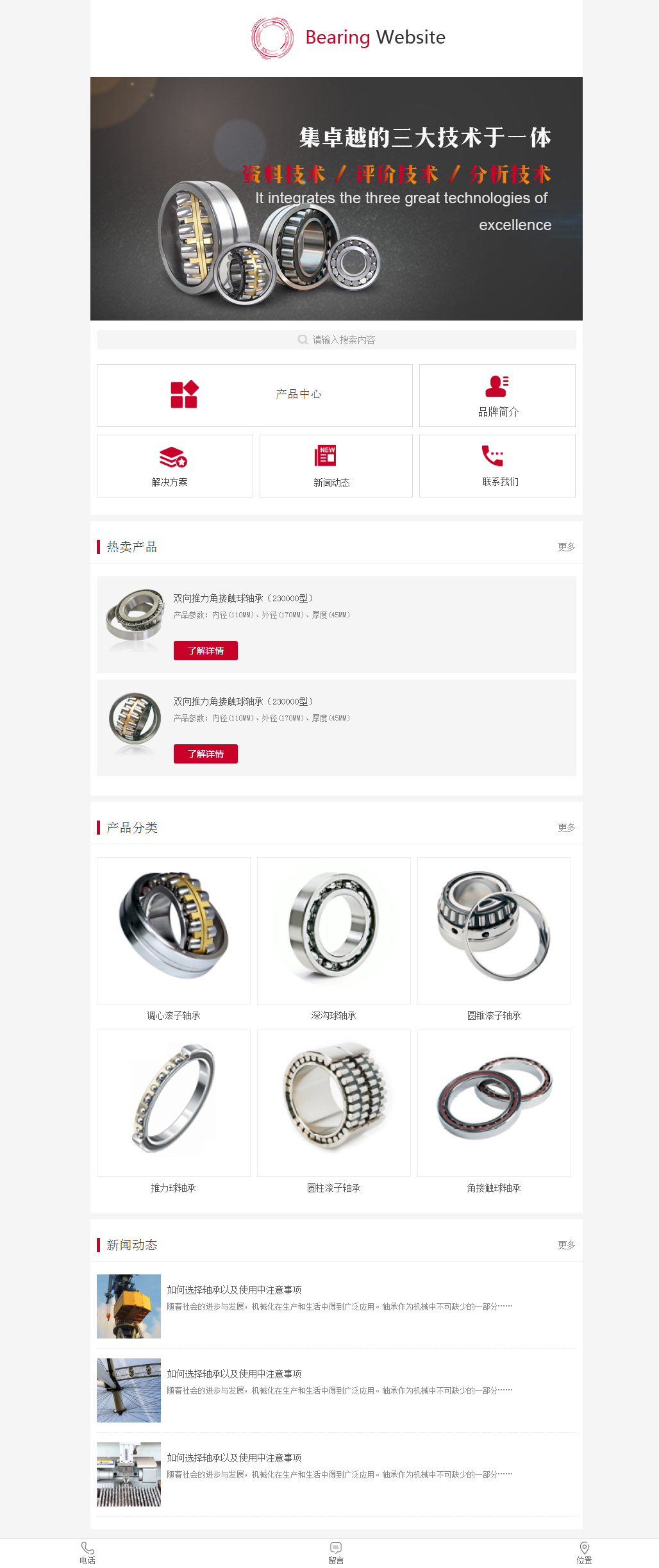Screen dimensions: 659x1568
Task: Open 深沟球轴承 category thumbnail
Action: [x=334, y=931]
